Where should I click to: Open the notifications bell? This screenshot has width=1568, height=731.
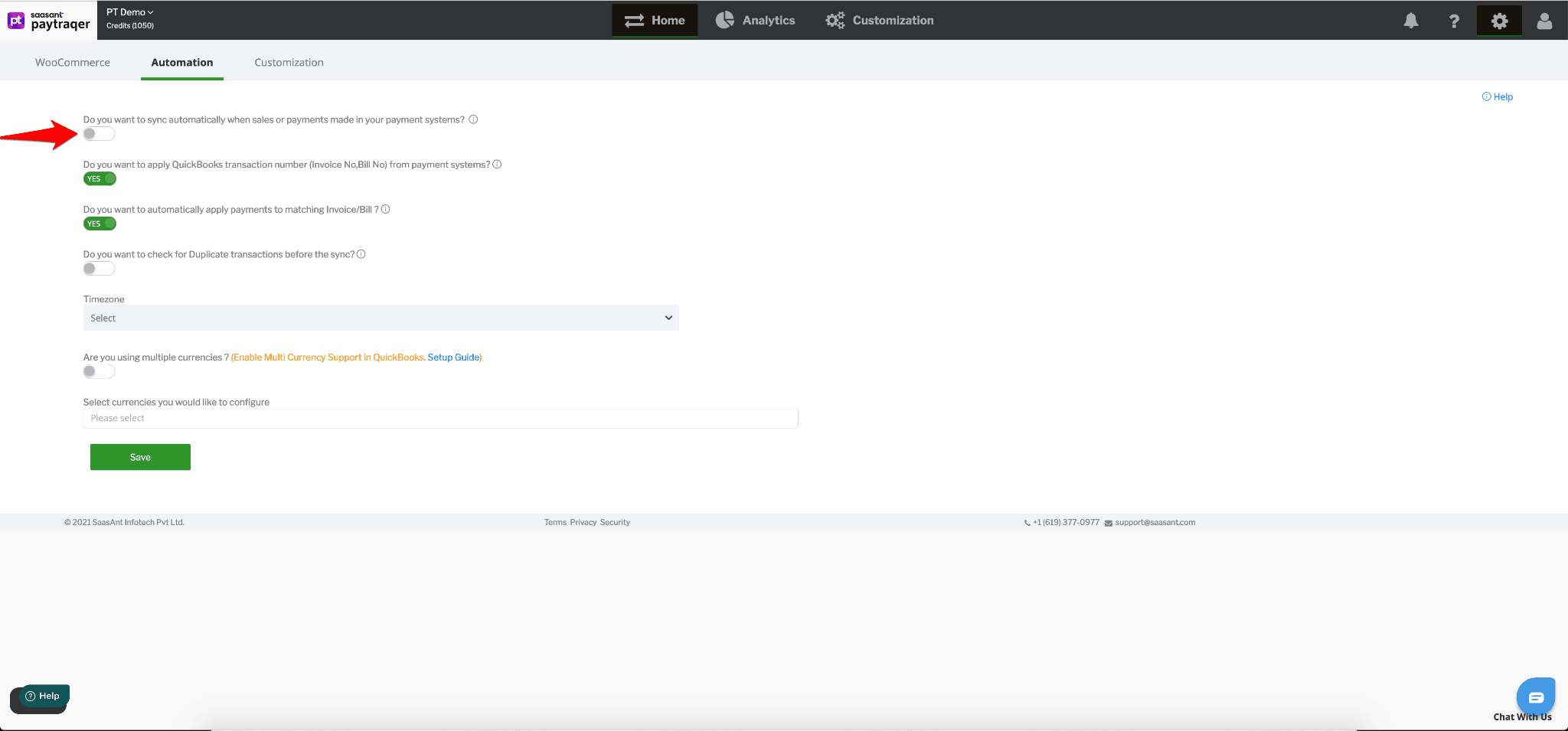(x=1410, y=21)
